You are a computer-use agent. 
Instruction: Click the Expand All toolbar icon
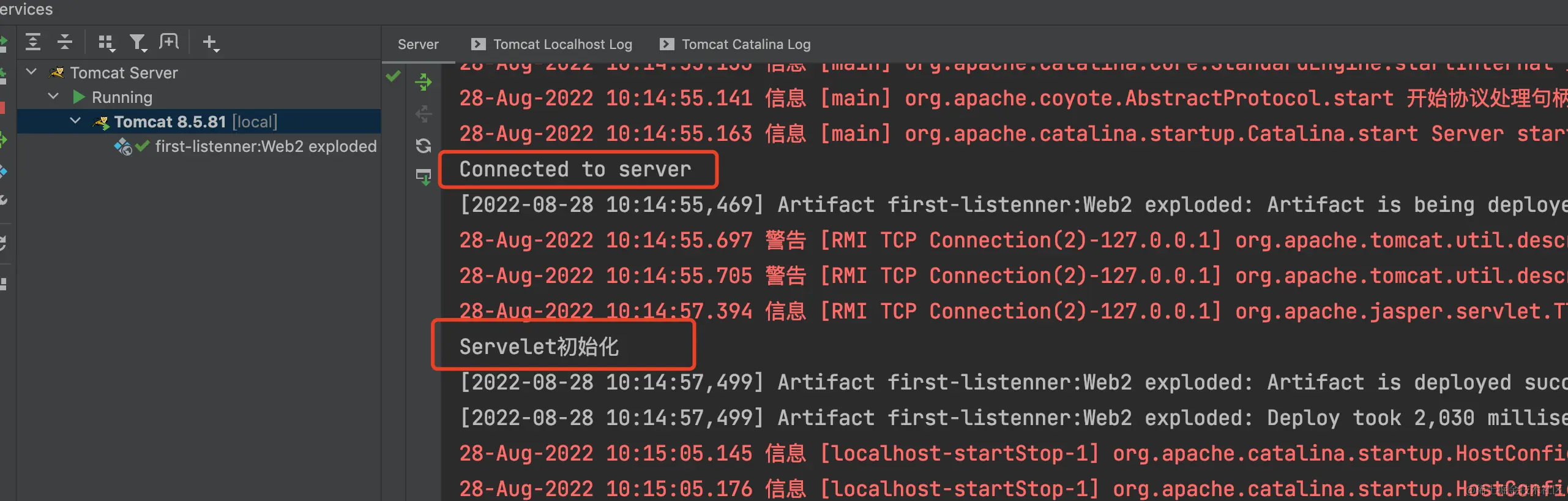[x=33, y=42]
